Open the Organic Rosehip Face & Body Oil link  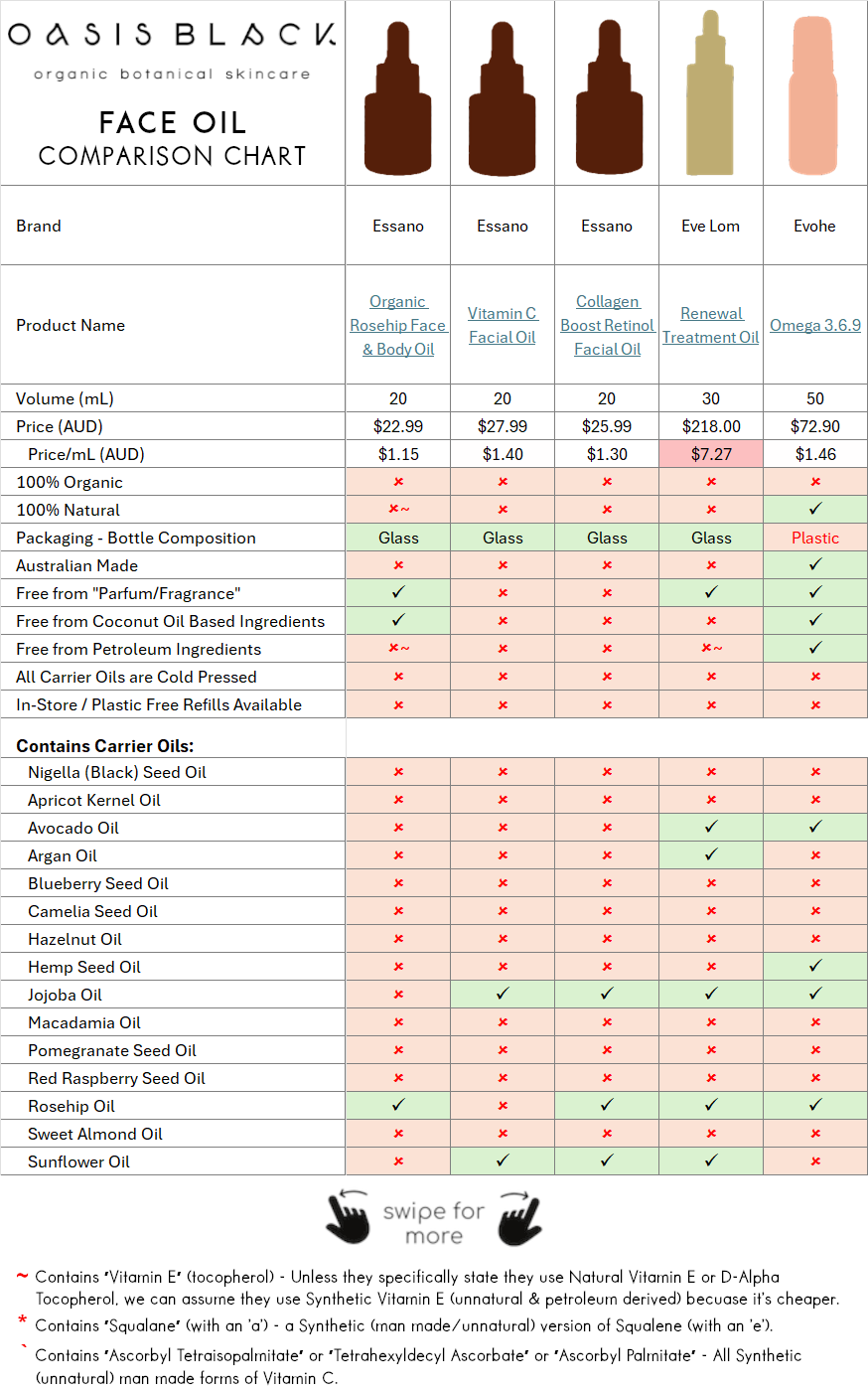point(398,325)
